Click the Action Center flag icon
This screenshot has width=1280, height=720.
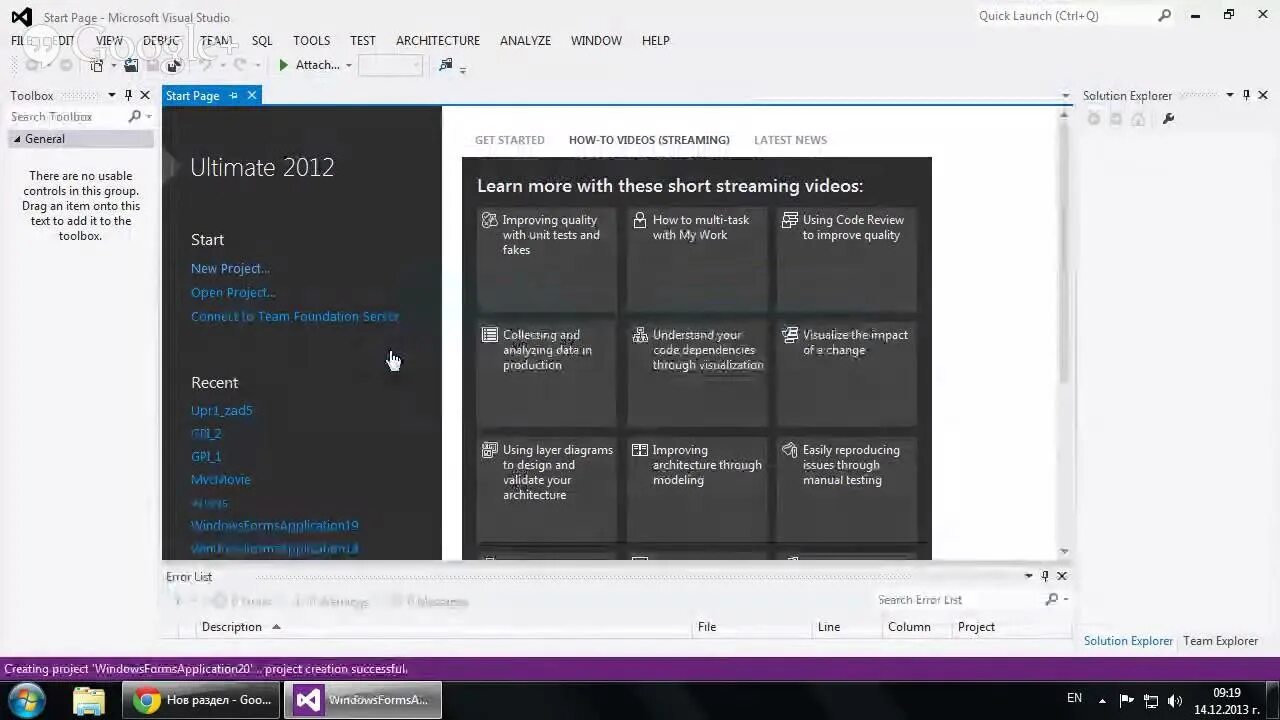(1126, 701)
